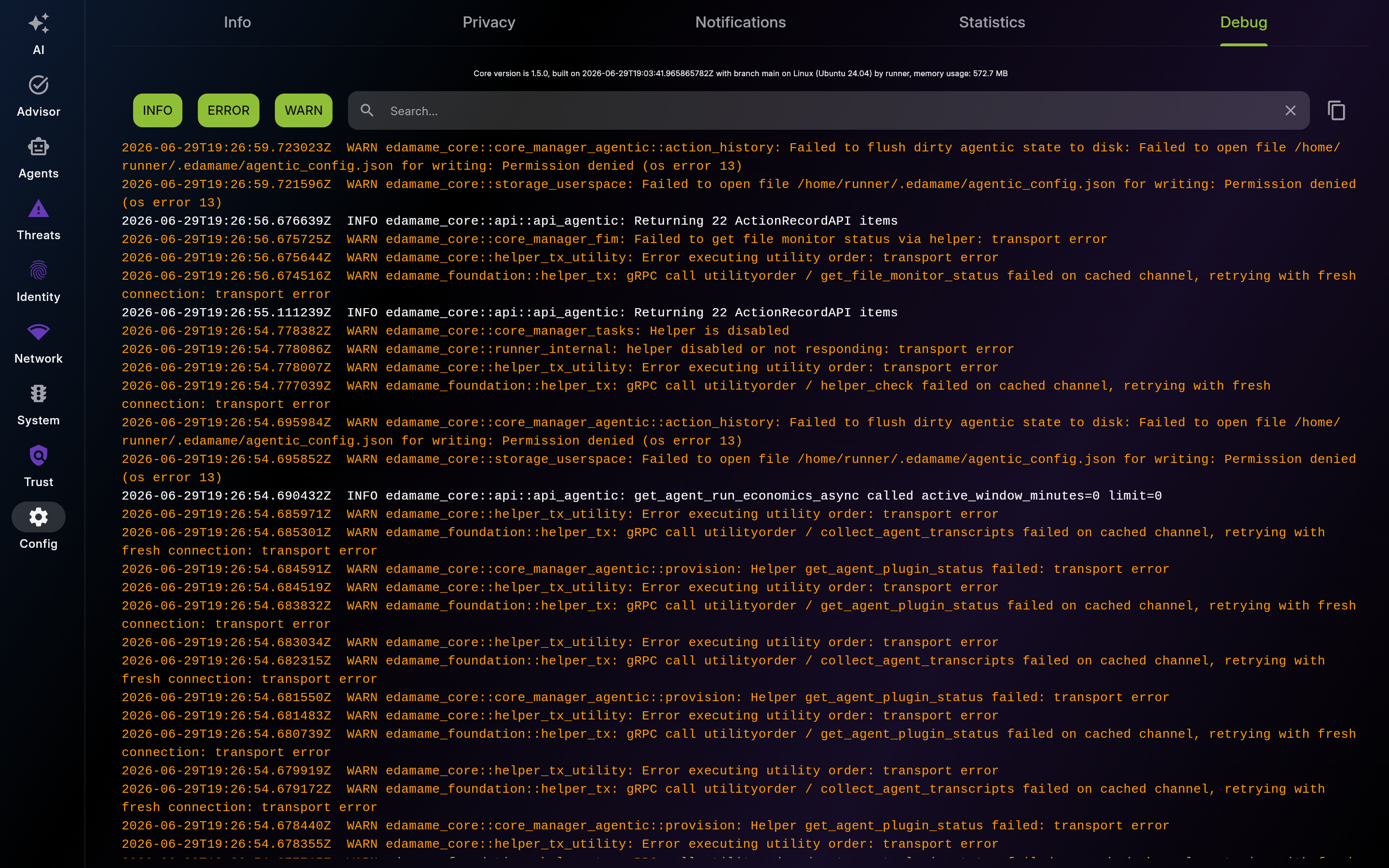Screen dimensions: 1389x868
Task: Toggle the INFO log level filter
Action: tap(157, 110)
